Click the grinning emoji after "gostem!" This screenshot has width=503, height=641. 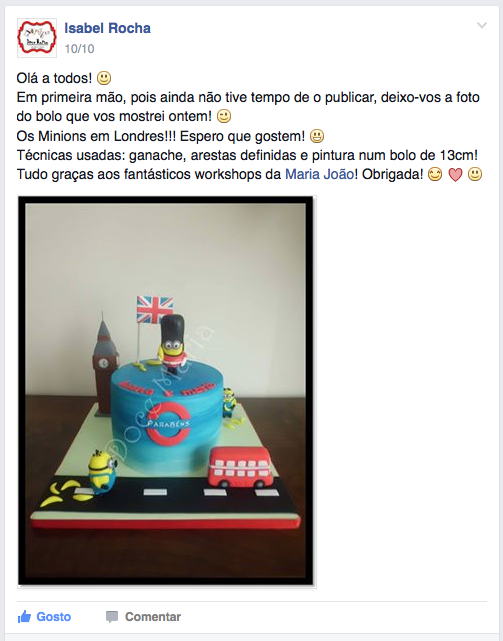tap(317, 136)
